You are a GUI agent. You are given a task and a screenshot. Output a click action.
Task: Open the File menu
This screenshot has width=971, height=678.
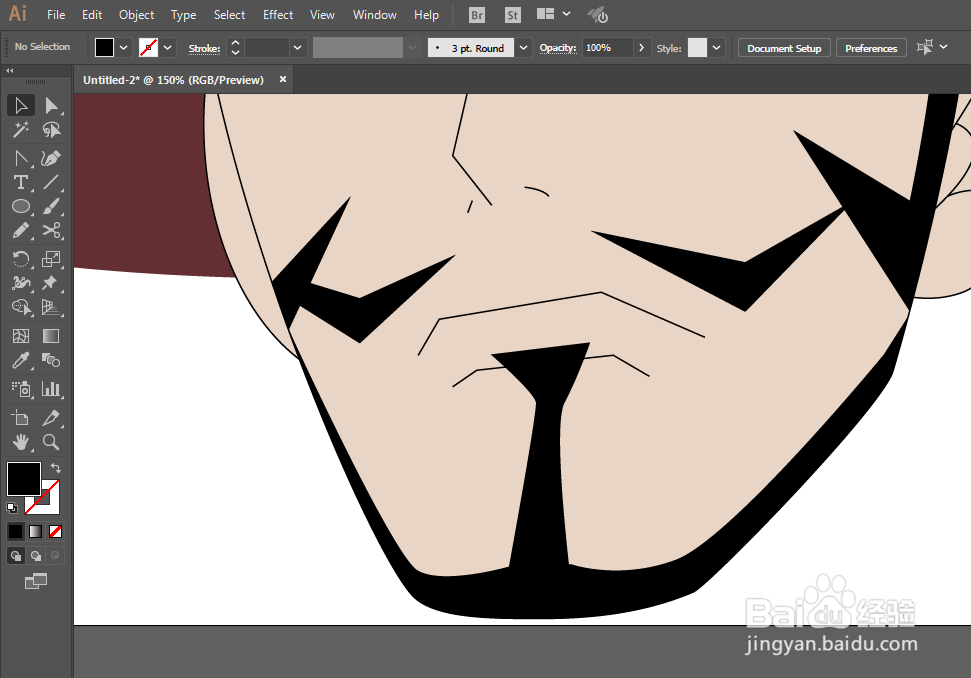tap(56, 15)
